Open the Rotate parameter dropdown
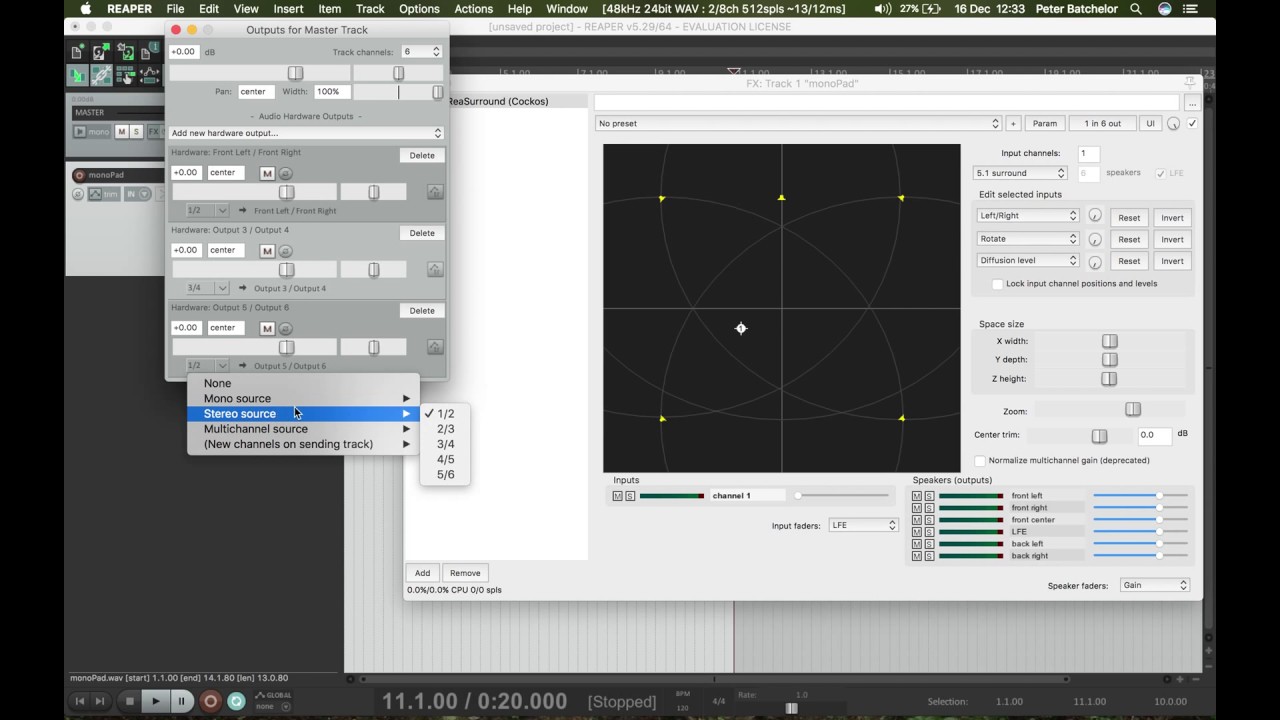1280x720 pixels. [x=1027, y=239]
